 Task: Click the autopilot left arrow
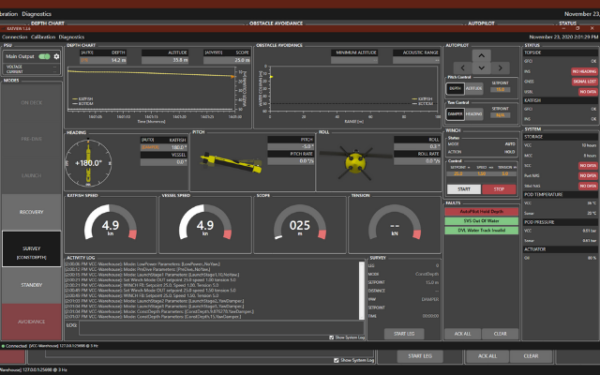pos(463,68)
